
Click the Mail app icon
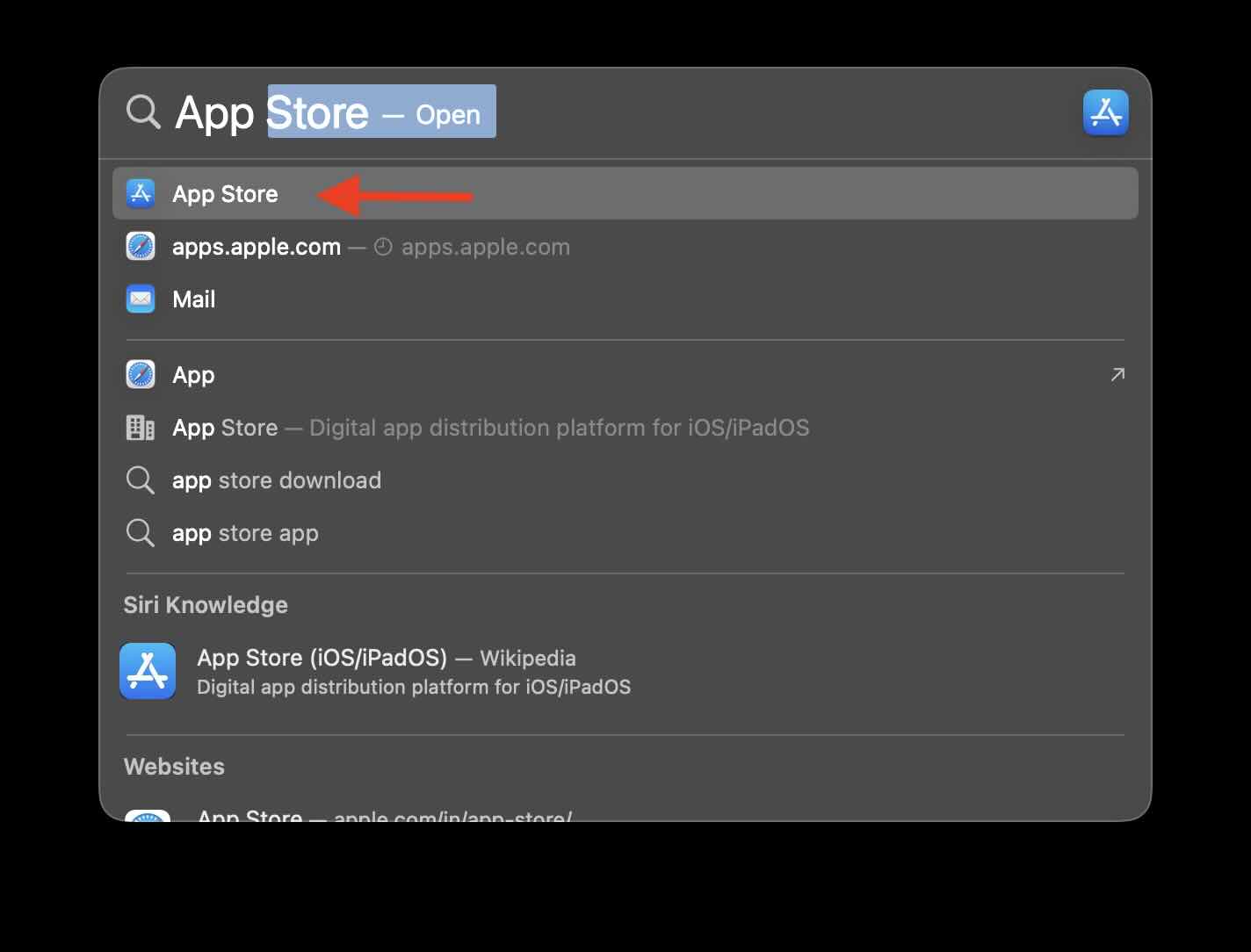click(x=140, y=299)
